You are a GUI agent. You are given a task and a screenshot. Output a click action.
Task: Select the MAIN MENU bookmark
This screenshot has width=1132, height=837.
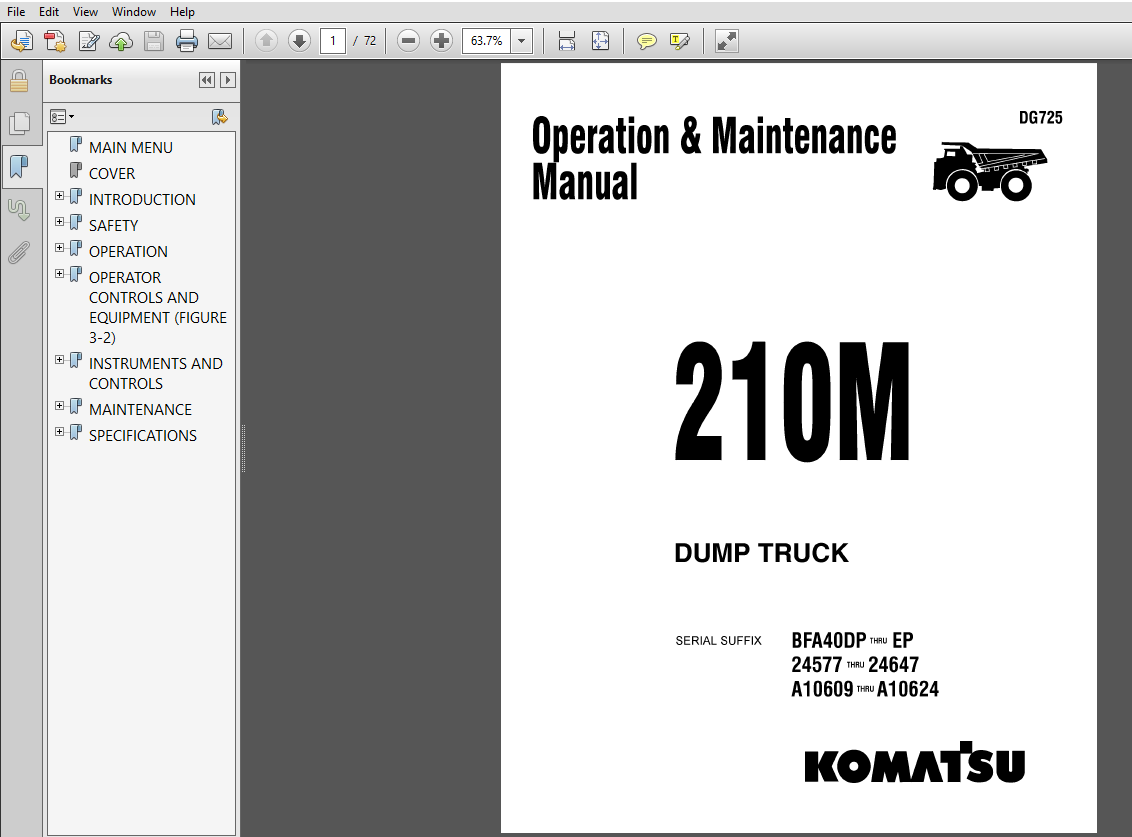point(131,147)
